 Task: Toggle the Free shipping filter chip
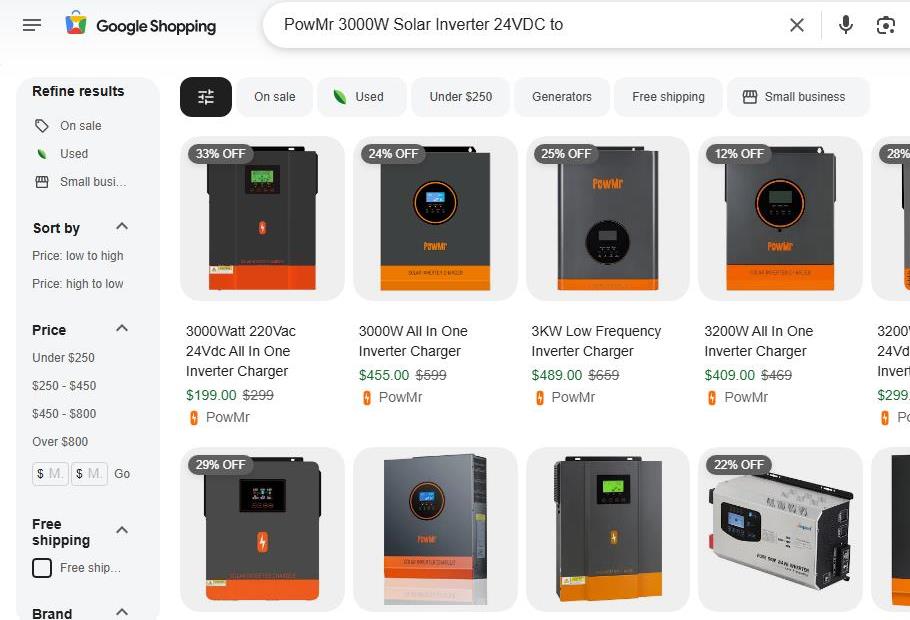pyautogui.click(x=668, y=97)
